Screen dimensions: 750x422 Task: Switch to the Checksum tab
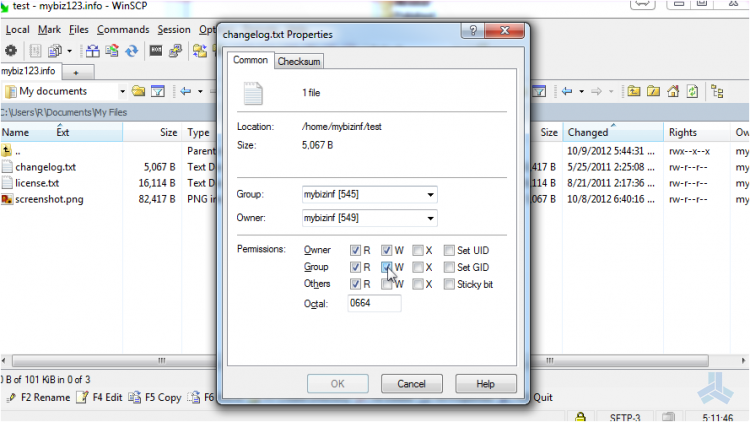coord(299,62)
